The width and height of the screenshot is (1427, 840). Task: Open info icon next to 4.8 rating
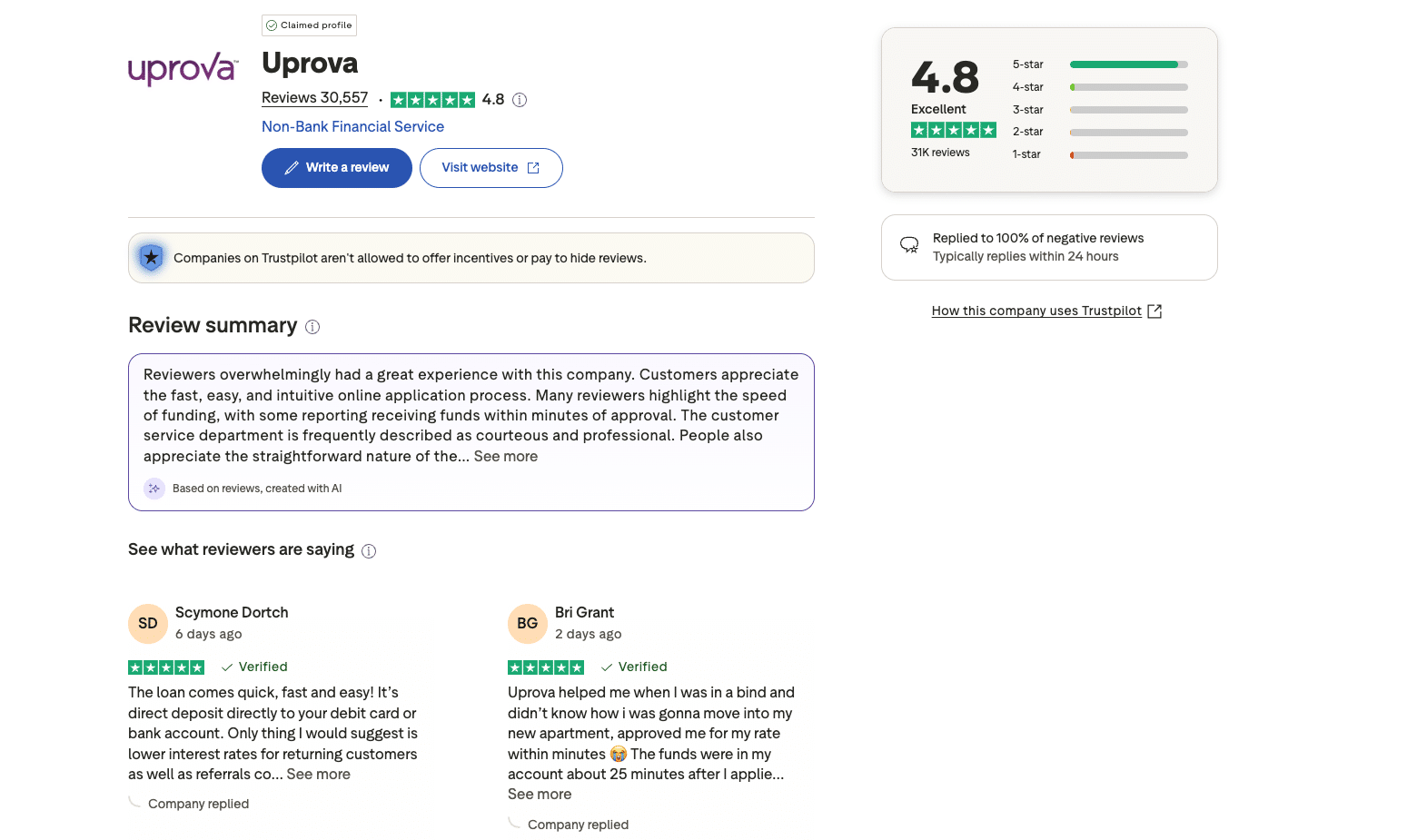(x=520, y=100)
